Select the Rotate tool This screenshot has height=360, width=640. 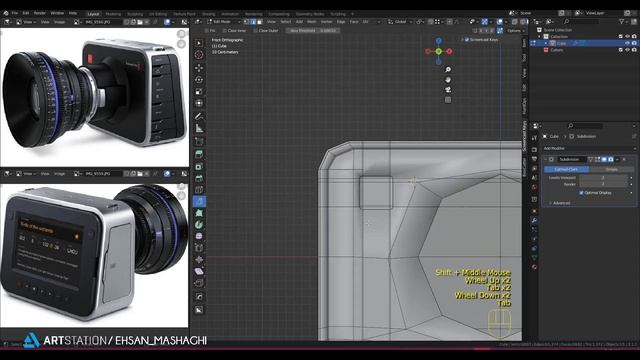point(199,80)
